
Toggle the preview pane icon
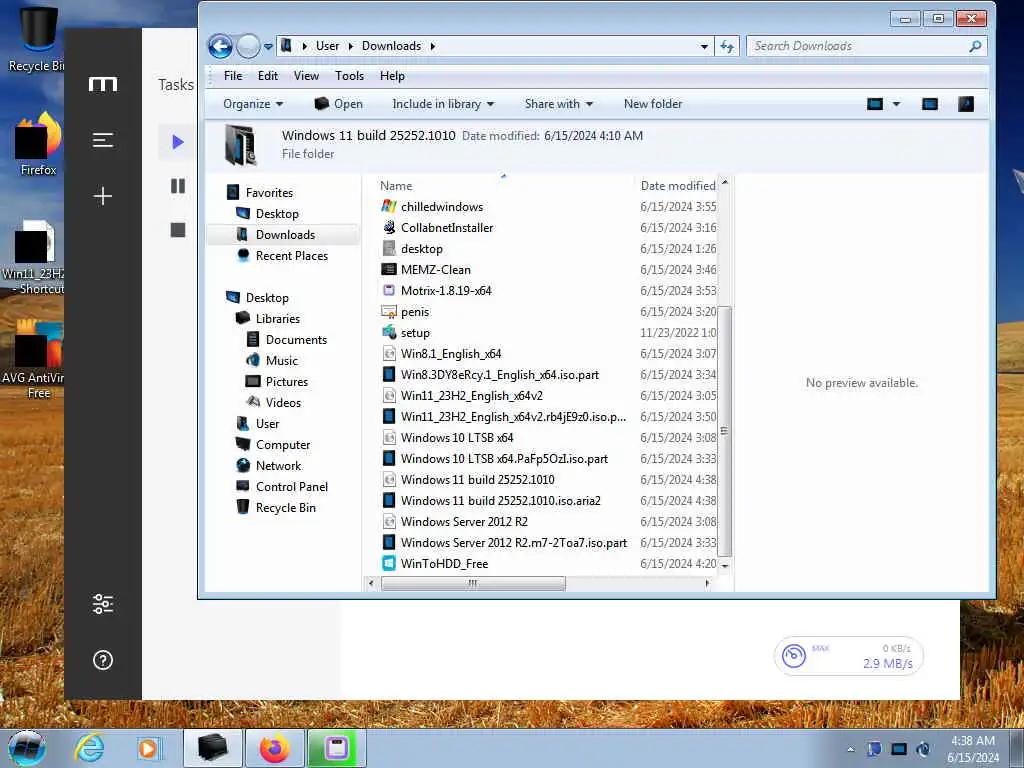[x=929, y=104]
